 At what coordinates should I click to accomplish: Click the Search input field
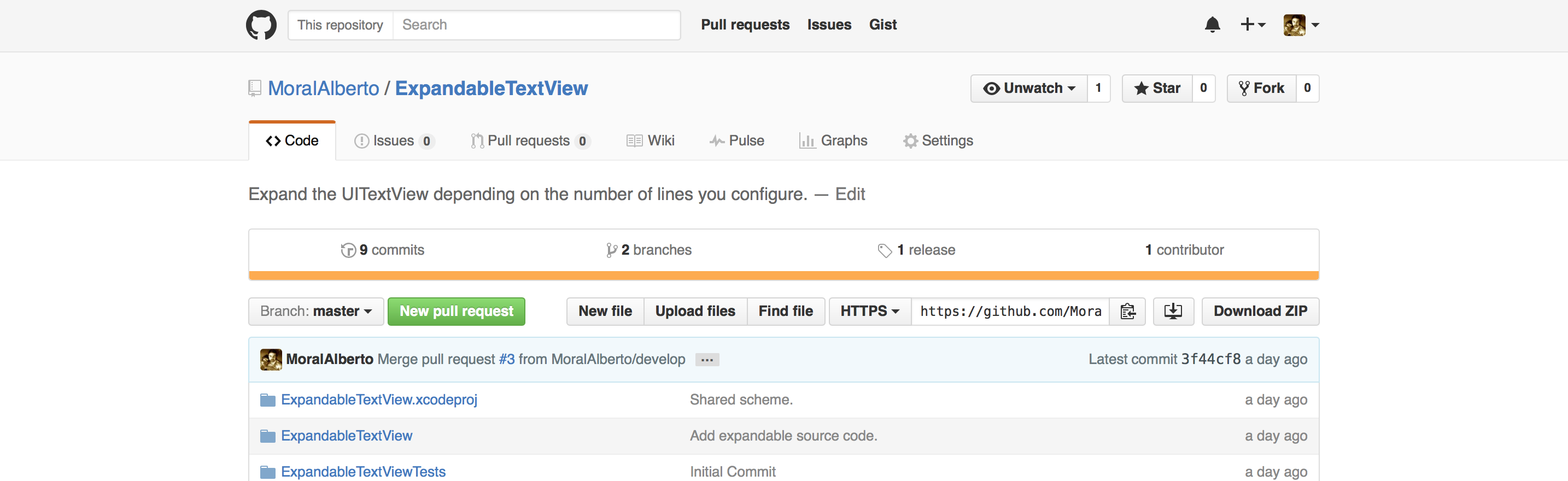[536, 25]
